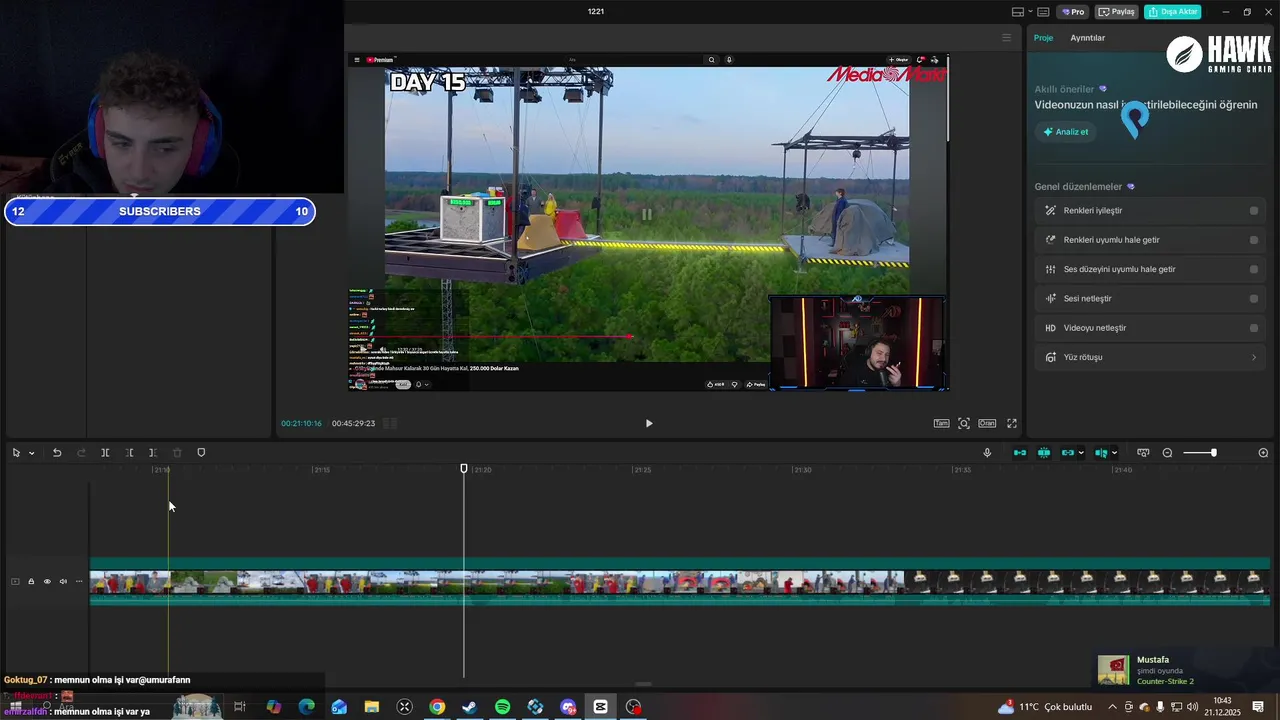Open the player panel hamburger menu

[1007, 38]
